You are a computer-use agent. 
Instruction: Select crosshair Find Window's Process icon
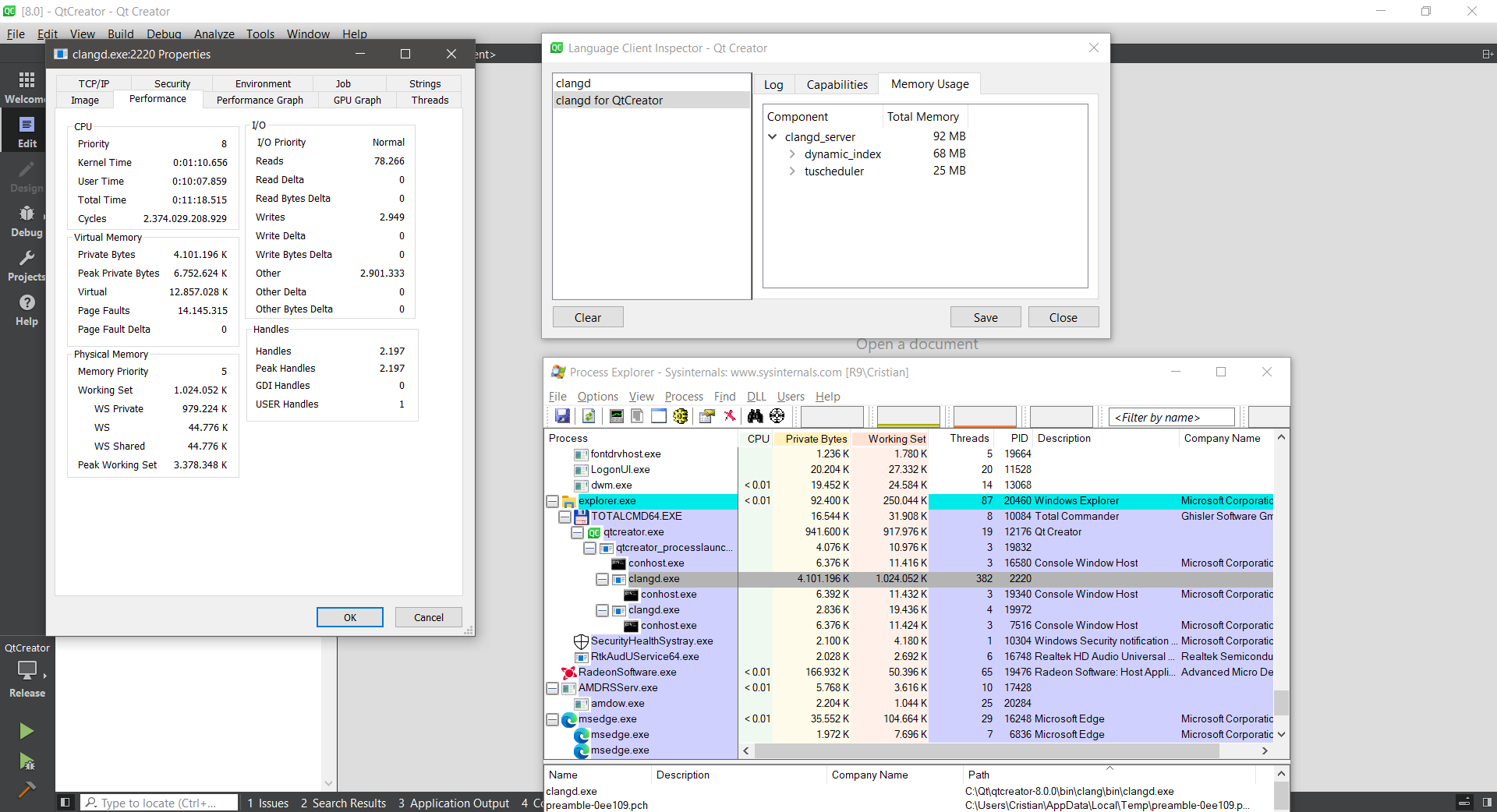click(777, 416)
